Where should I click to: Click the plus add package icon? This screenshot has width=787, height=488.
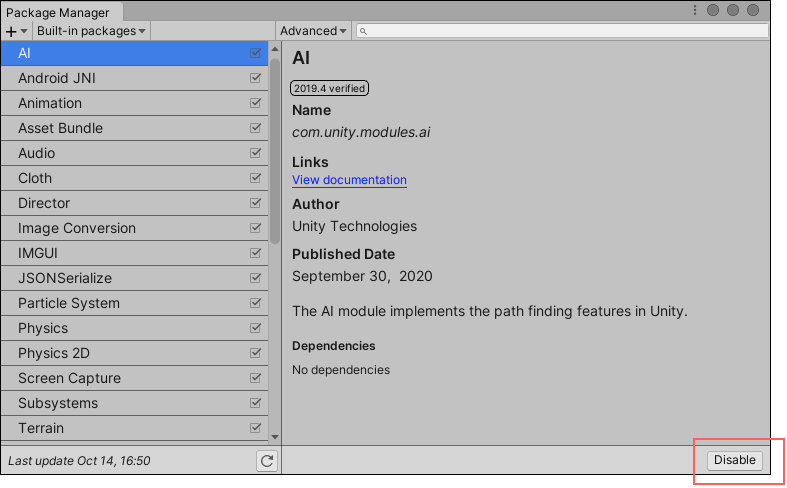(x=11, y=31)
